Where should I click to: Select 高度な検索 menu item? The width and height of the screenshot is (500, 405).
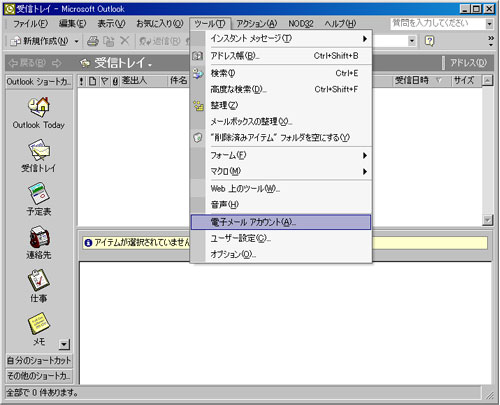click(281, 89)
